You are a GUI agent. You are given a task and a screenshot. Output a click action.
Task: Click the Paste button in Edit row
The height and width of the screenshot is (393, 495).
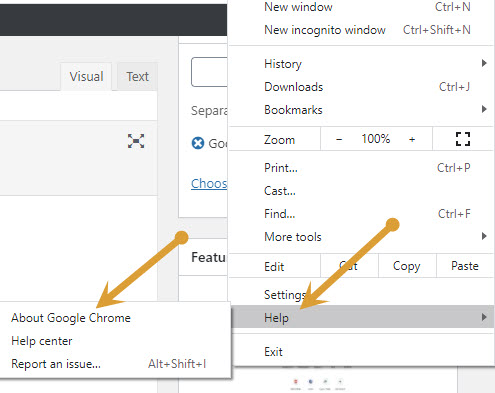click(x=465, y=266)
